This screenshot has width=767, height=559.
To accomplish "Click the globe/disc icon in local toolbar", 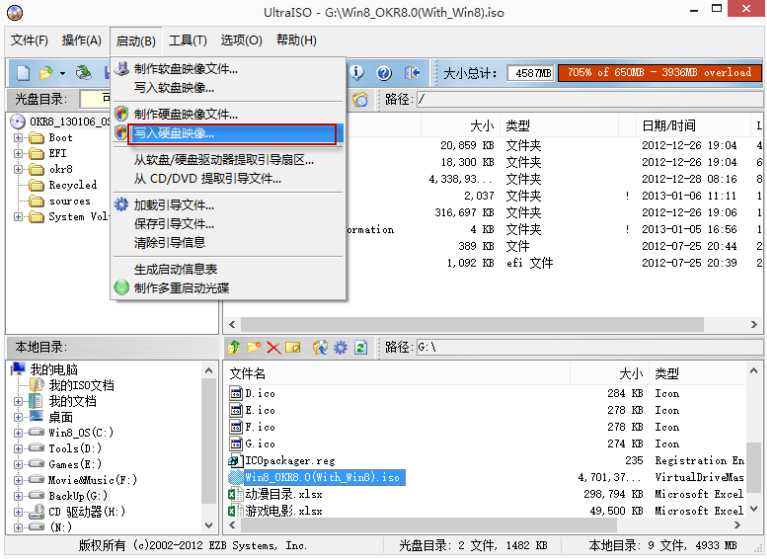I will [x=320, y=347].
